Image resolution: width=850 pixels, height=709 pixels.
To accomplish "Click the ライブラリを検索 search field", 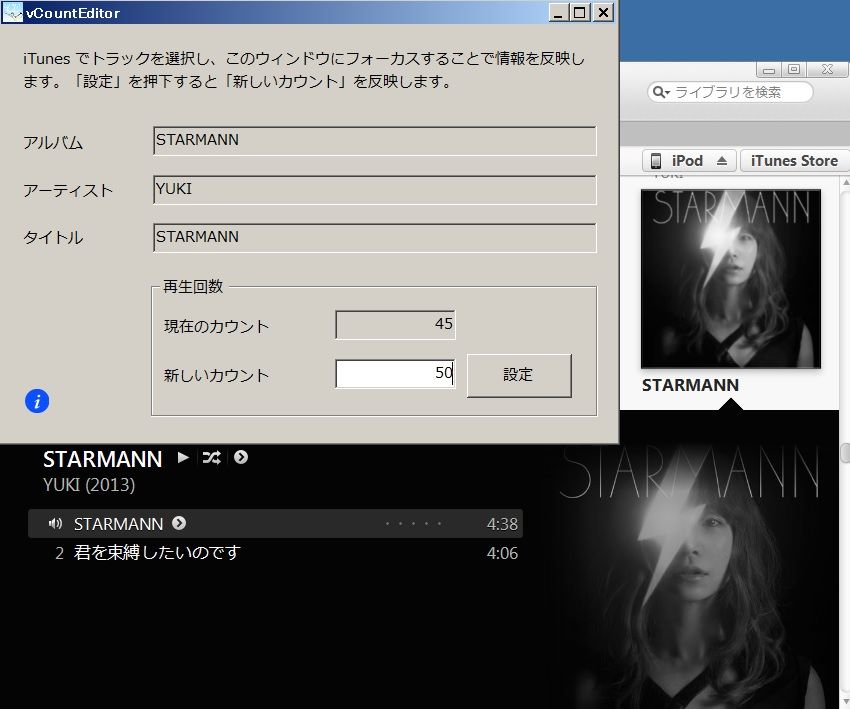I will (730, 92).
